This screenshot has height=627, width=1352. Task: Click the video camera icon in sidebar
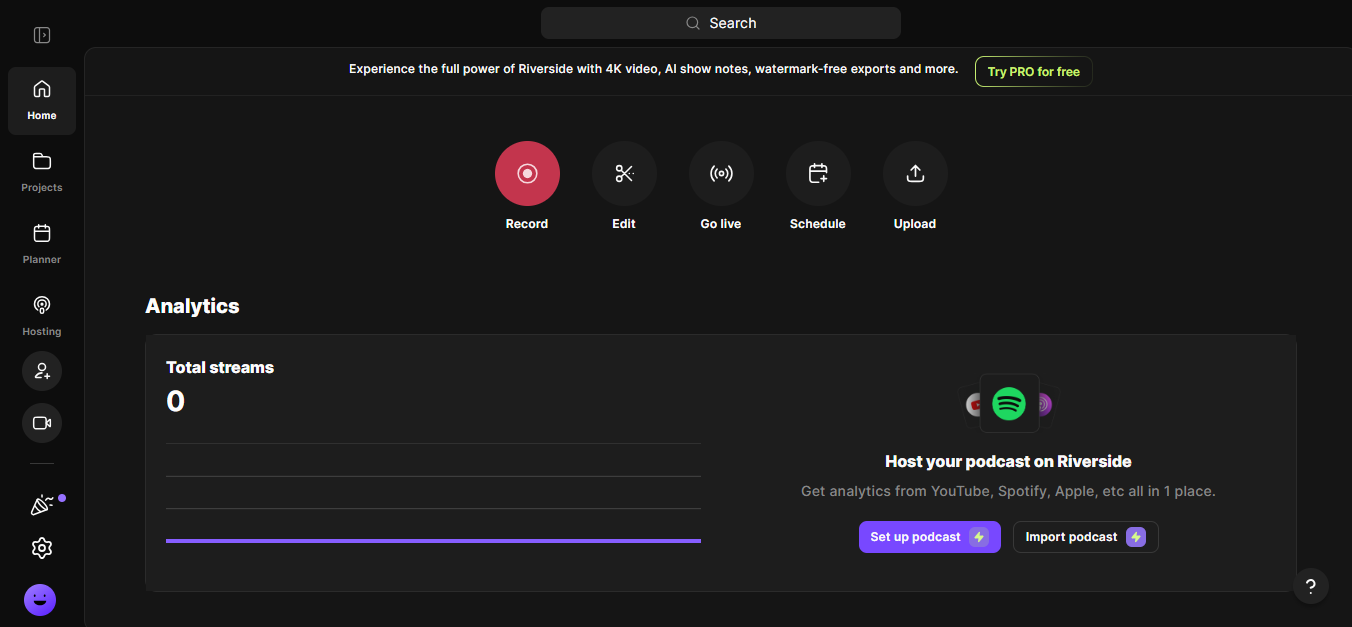[x=42, y=423]
